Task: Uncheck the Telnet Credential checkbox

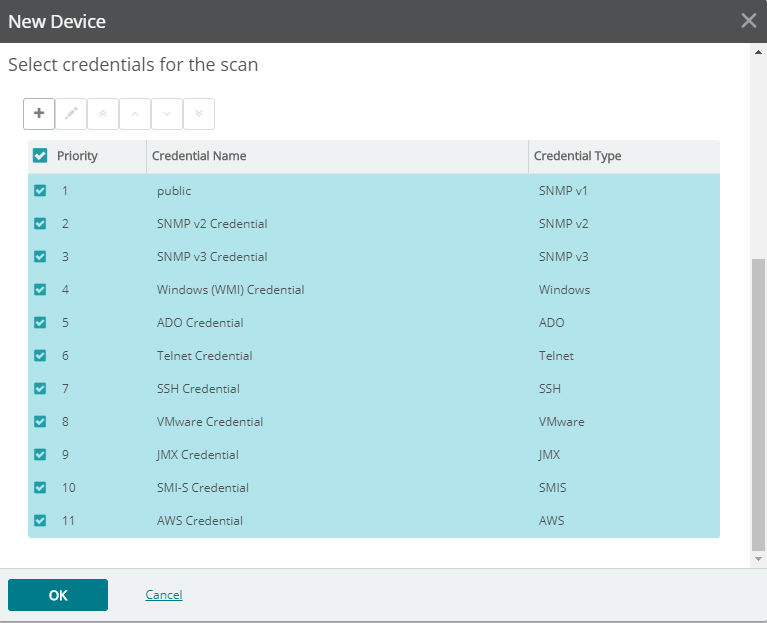Action: coord(40,356)
